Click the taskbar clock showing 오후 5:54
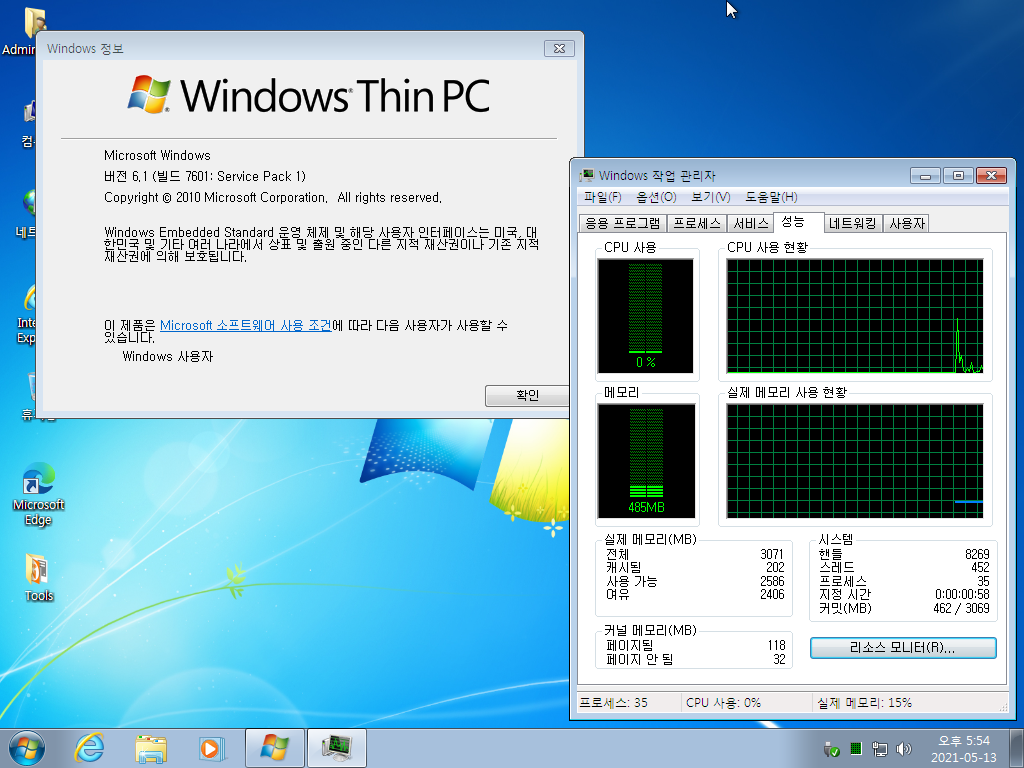 point(963,749)
